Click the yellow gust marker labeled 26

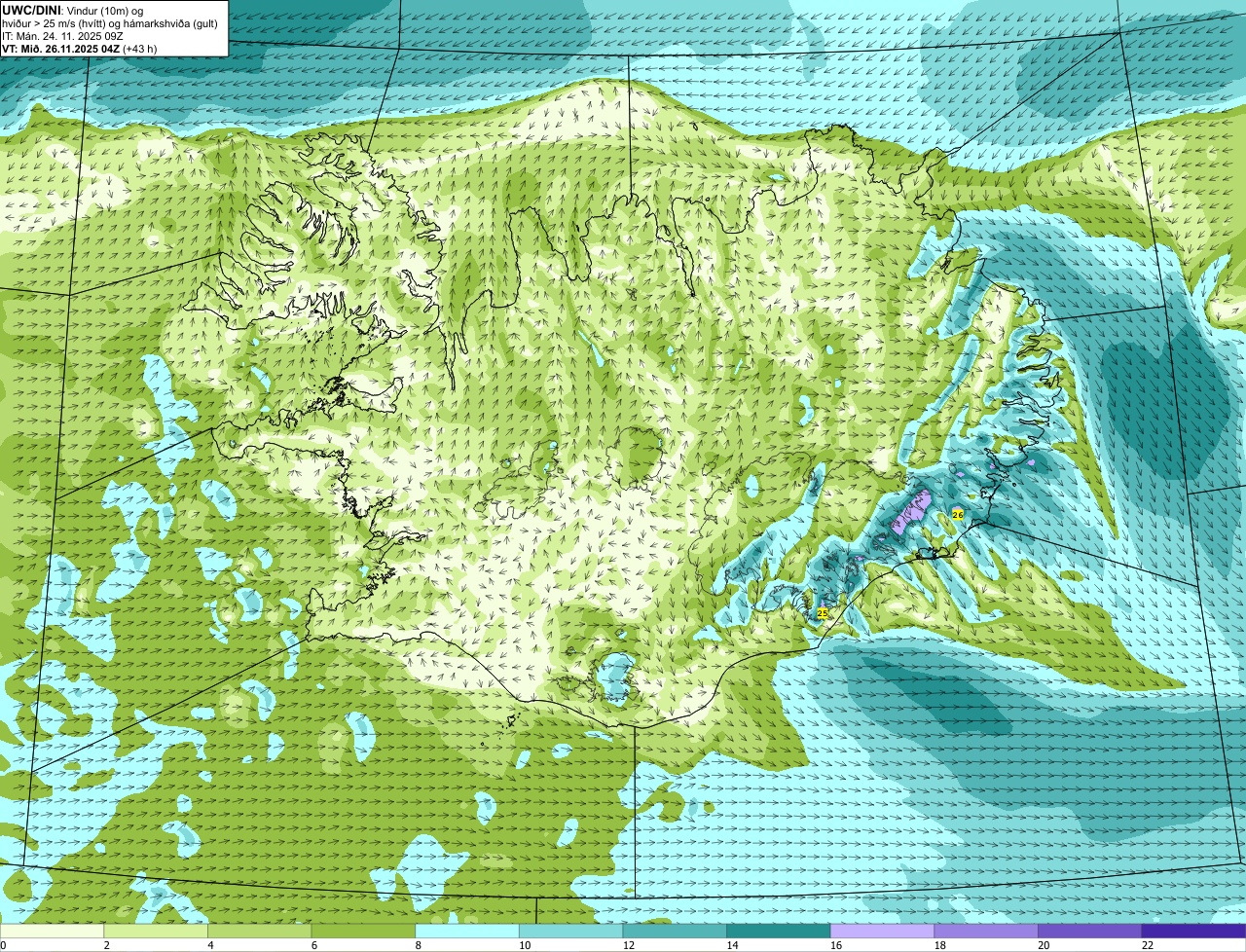tap(958, 514)
